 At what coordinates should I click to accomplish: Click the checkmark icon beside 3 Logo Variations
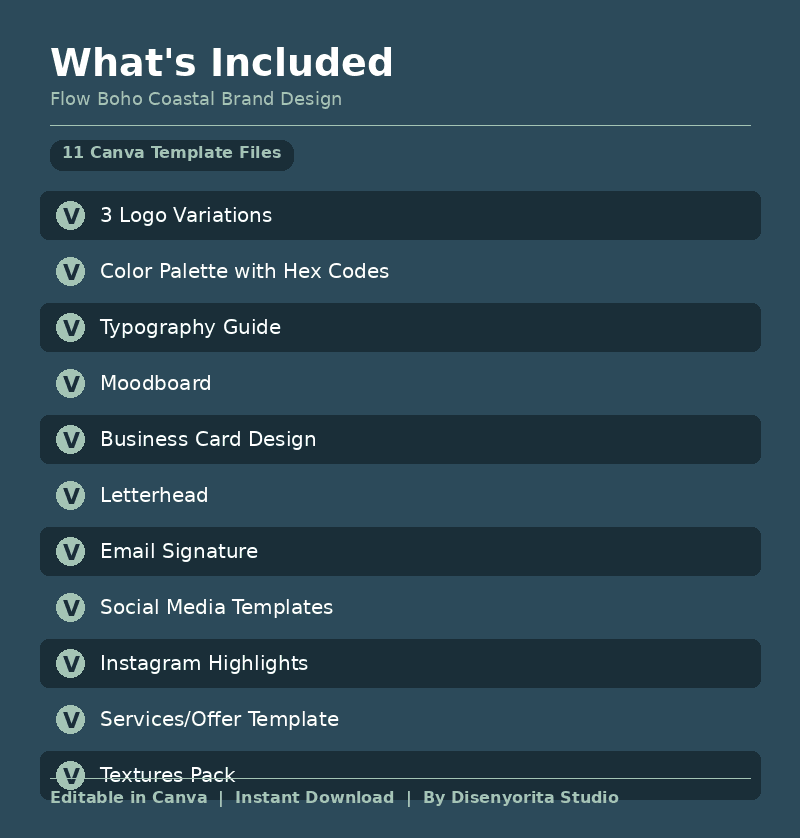click(70, 215)
